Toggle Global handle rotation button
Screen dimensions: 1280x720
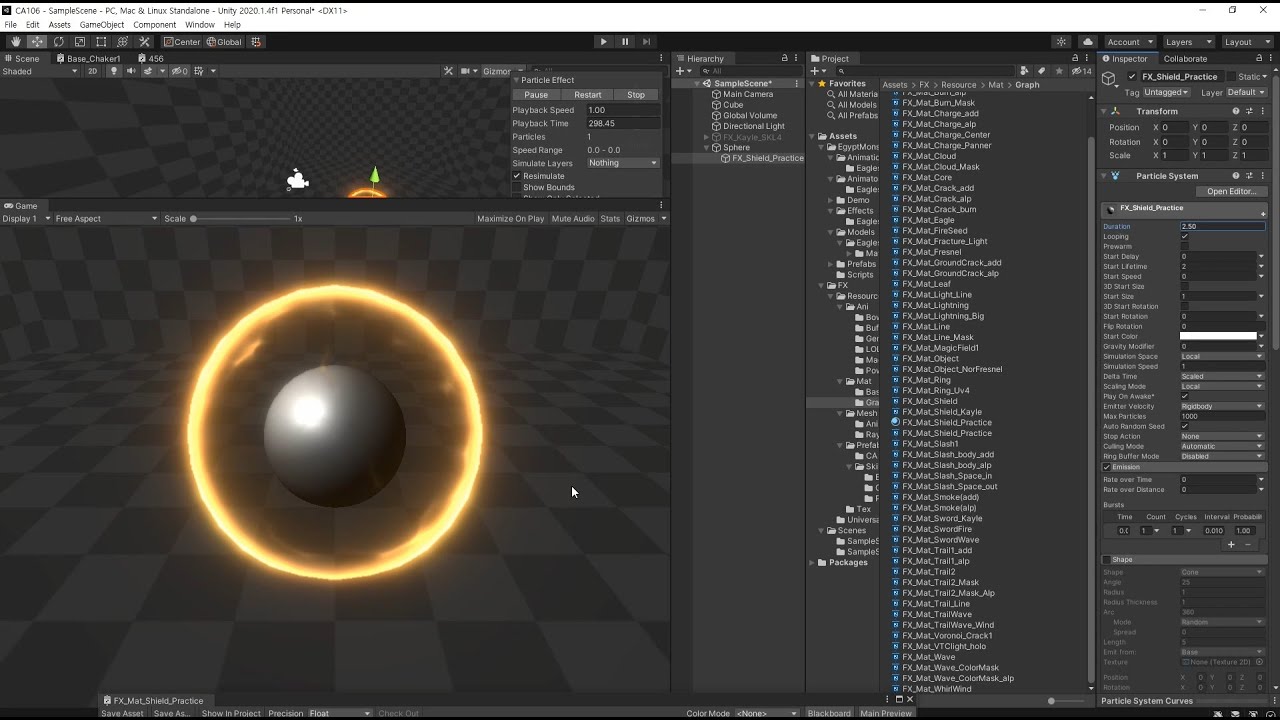tap(224, 42)
